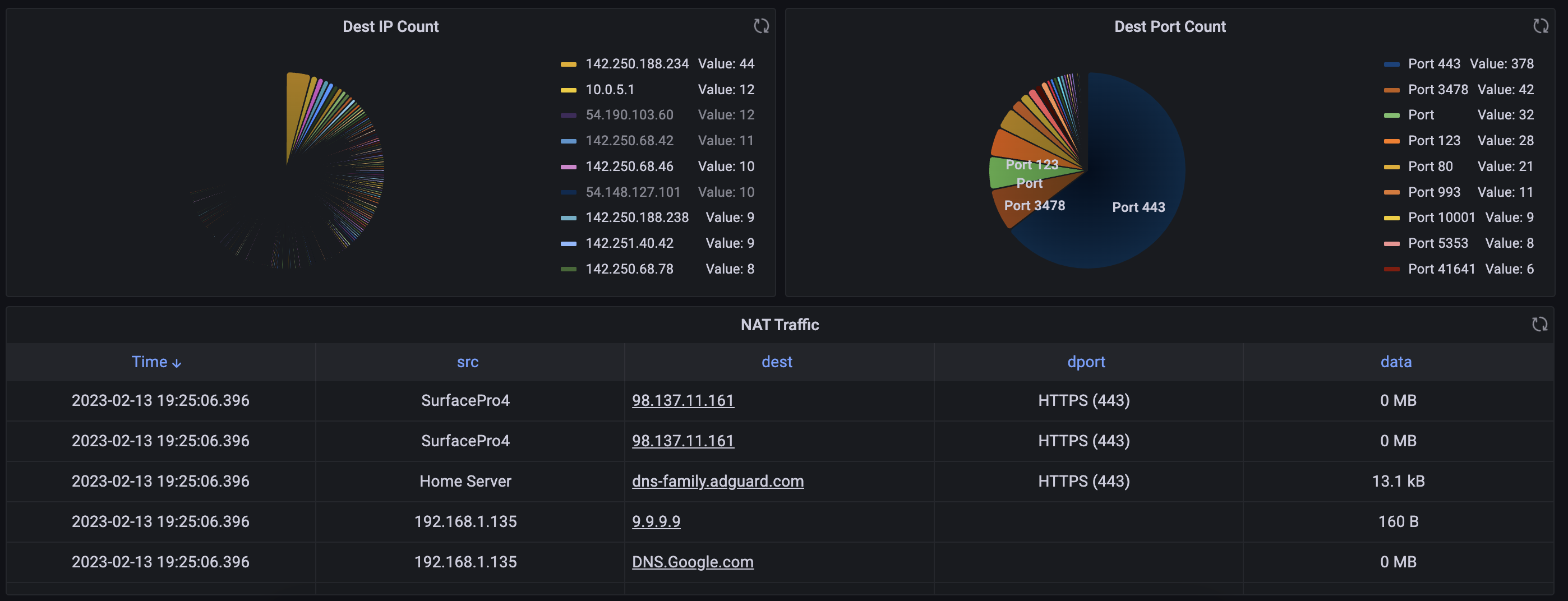Click the Port 123 pie slice label

click(x=1031, y=164)
